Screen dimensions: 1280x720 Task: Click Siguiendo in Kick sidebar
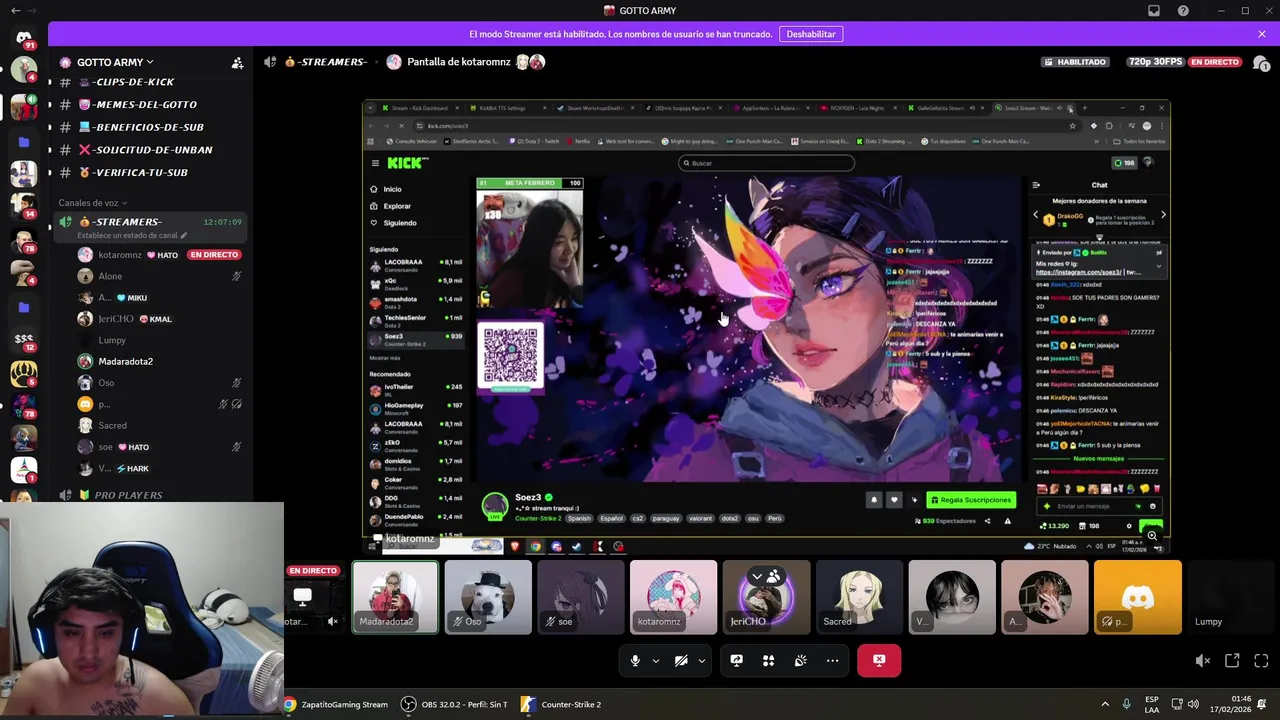400,223
